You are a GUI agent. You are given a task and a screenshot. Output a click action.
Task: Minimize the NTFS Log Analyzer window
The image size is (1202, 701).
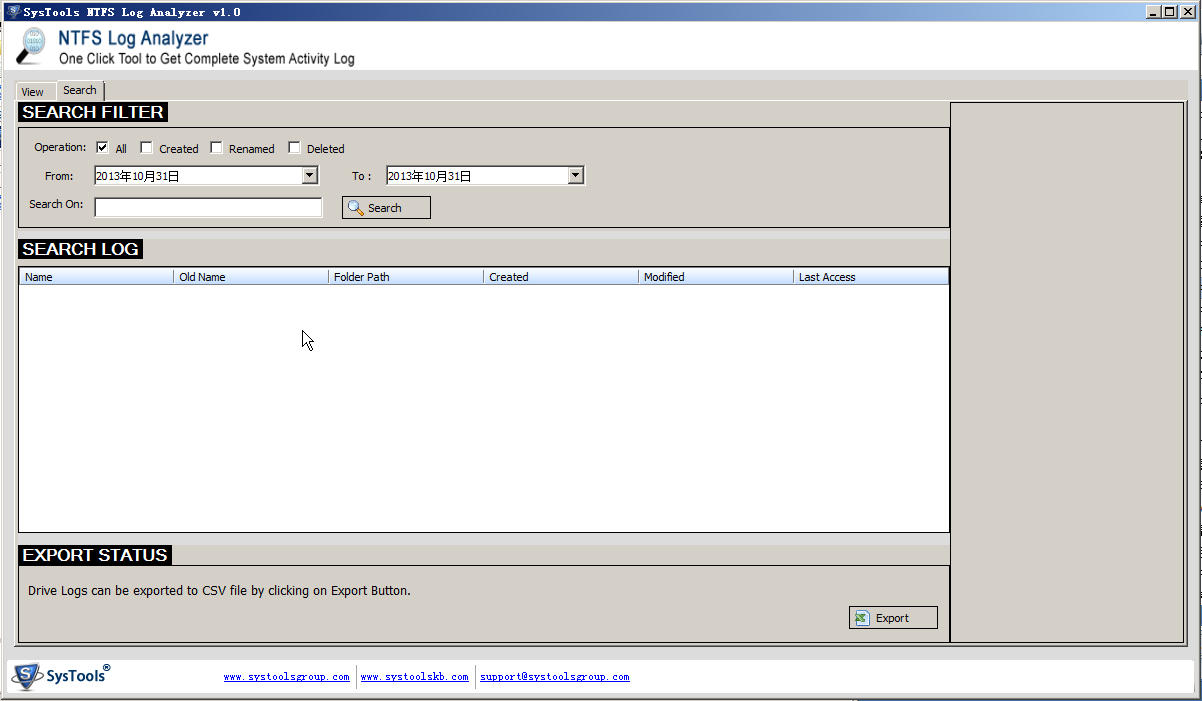point(1153,12)
